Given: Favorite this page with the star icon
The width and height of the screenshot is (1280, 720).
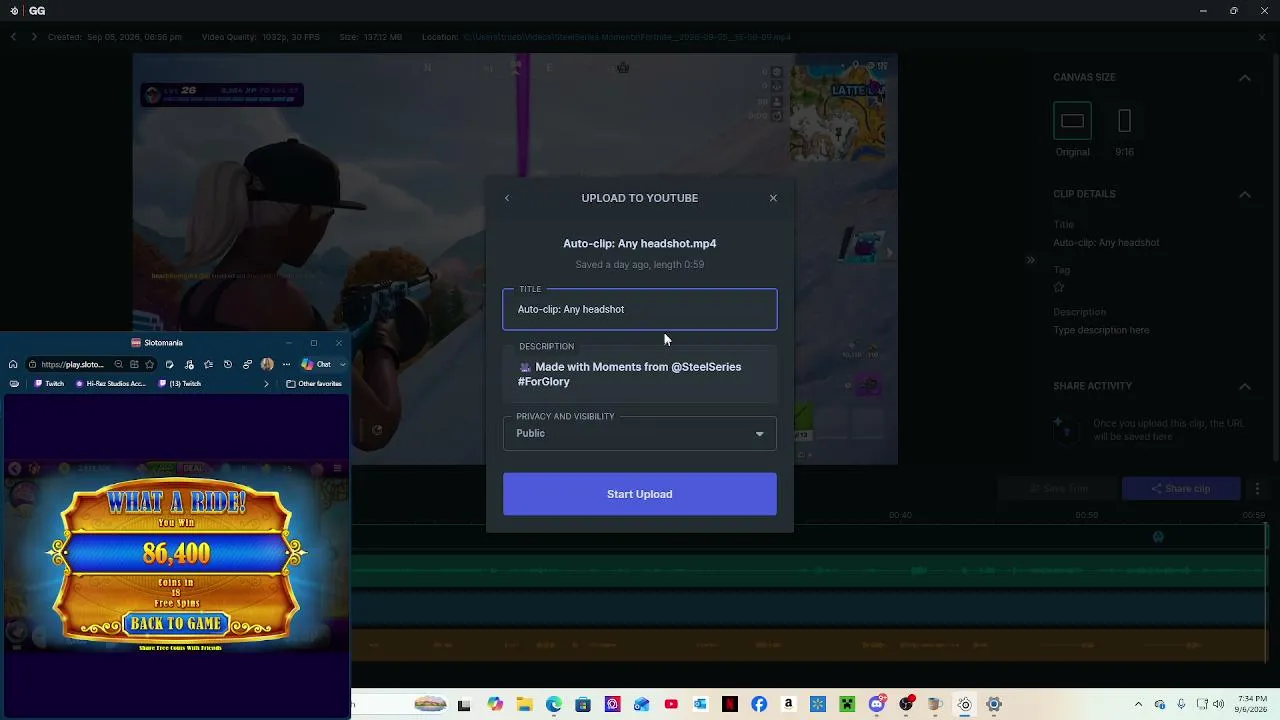Looking at the screenshot, I should (x=150, y=365).
